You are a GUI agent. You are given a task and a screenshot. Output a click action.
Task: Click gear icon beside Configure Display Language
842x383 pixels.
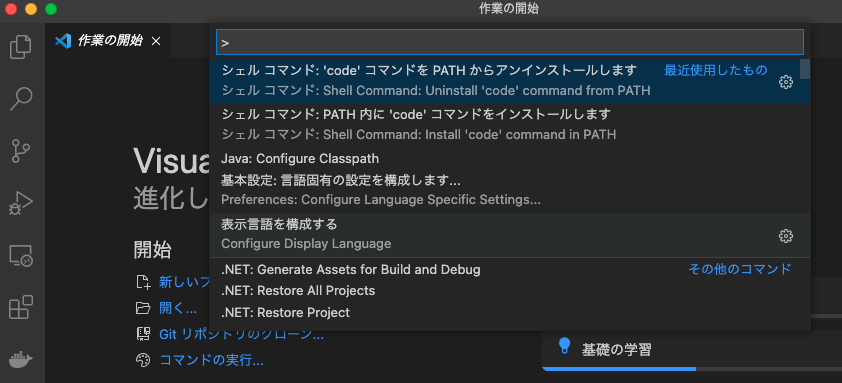(x=786, y=236)
